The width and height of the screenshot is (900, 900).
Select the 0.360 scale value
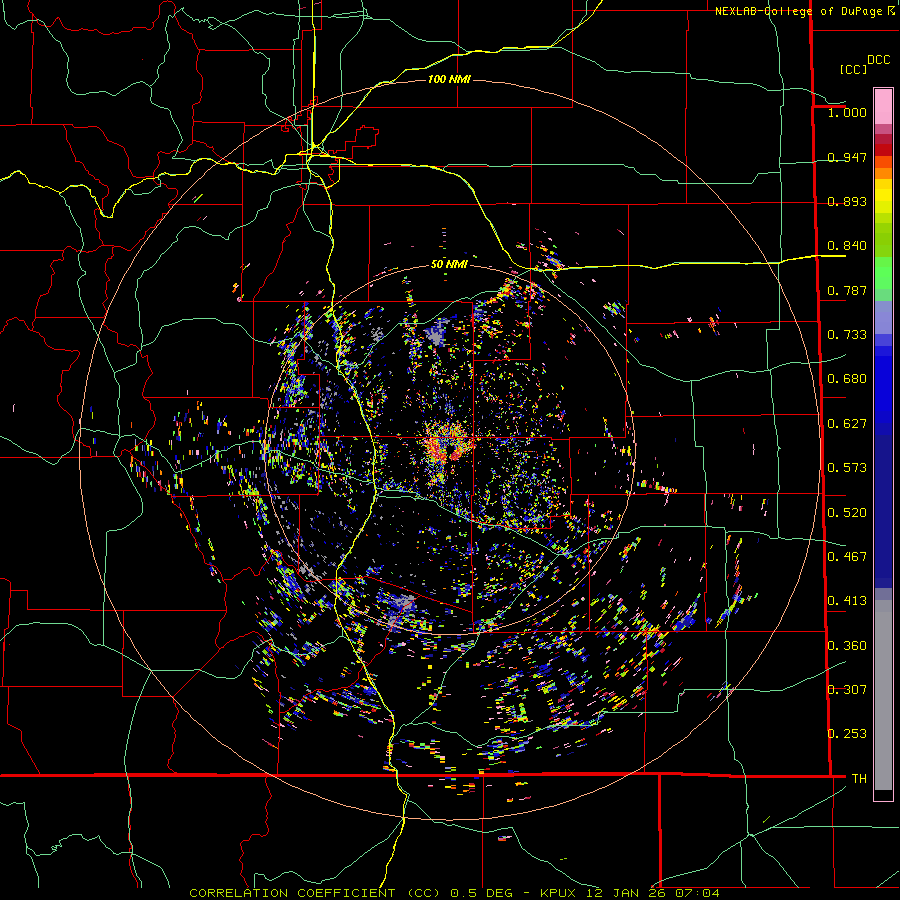pyautogui.click(x=847, y=646)
